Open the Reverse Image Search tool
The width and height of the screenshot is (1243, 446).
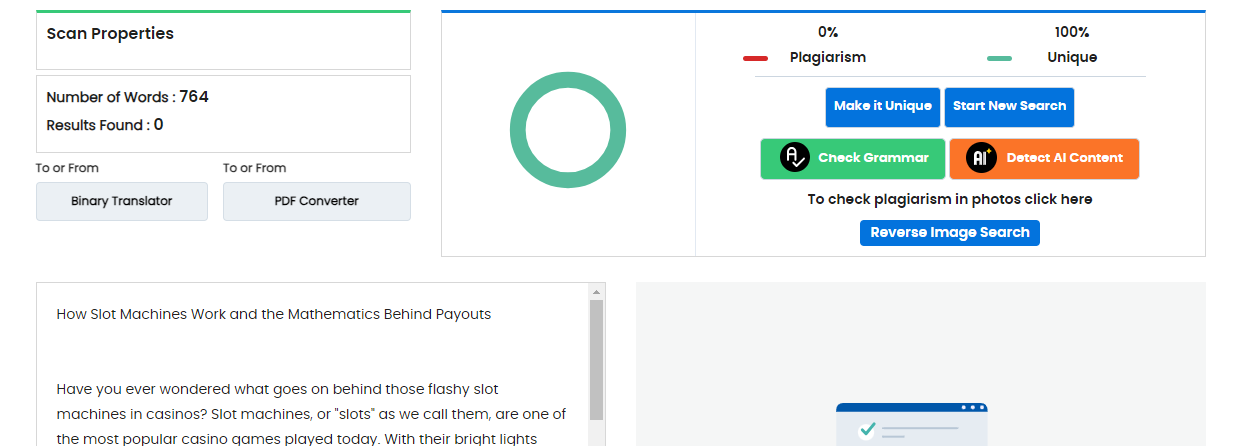949,233
